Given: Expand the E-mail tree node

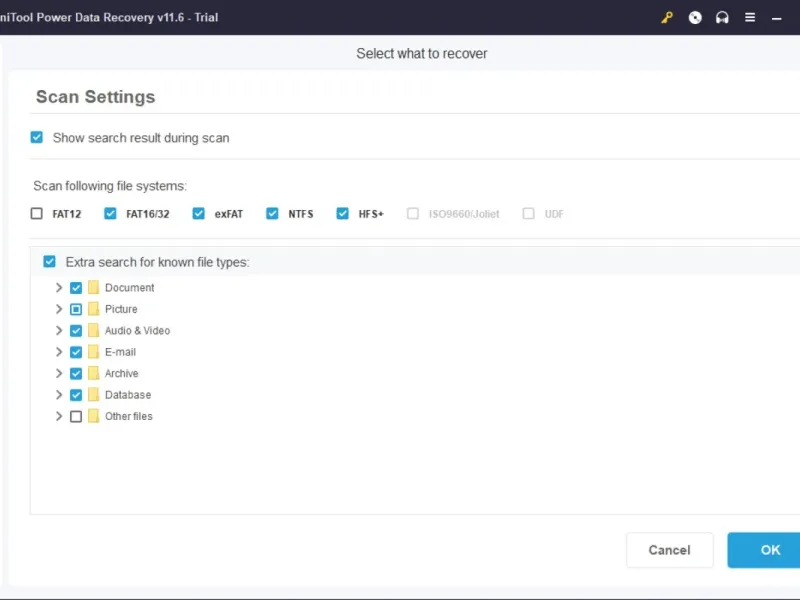Looking at the screenshot, I should (x=59, y=352).
